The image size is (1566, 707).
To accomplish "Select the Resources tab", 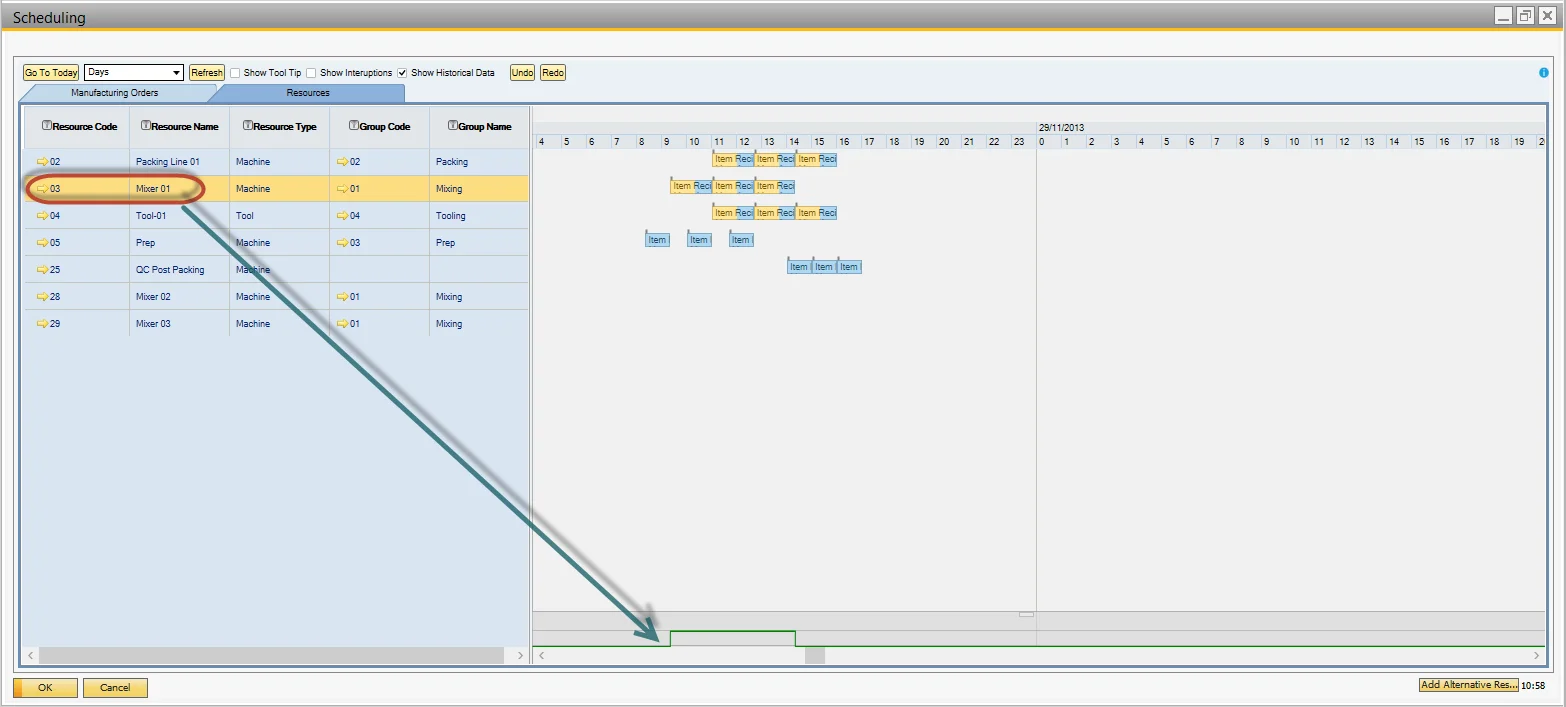I will pyautogui.click(x=306, y=92).
